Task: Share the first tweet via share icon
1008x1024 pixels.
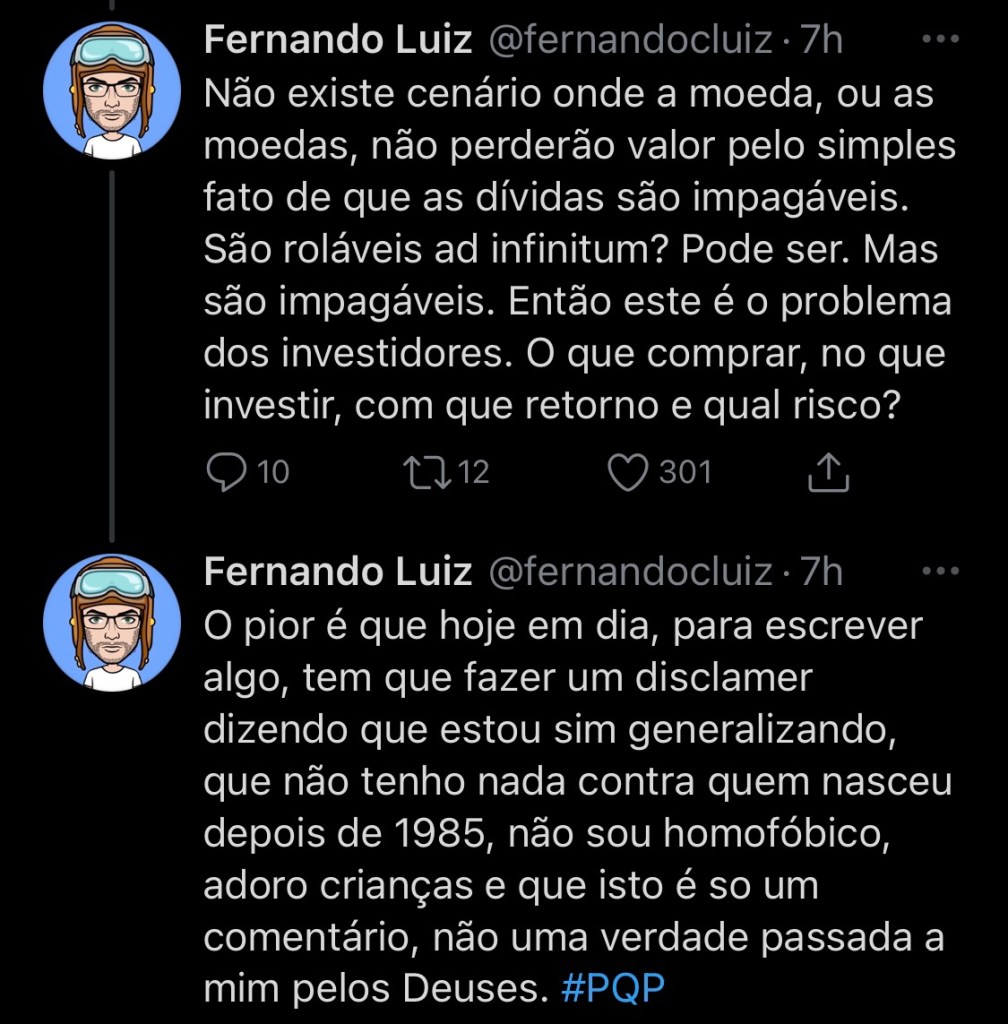Action: pos(828,473)
